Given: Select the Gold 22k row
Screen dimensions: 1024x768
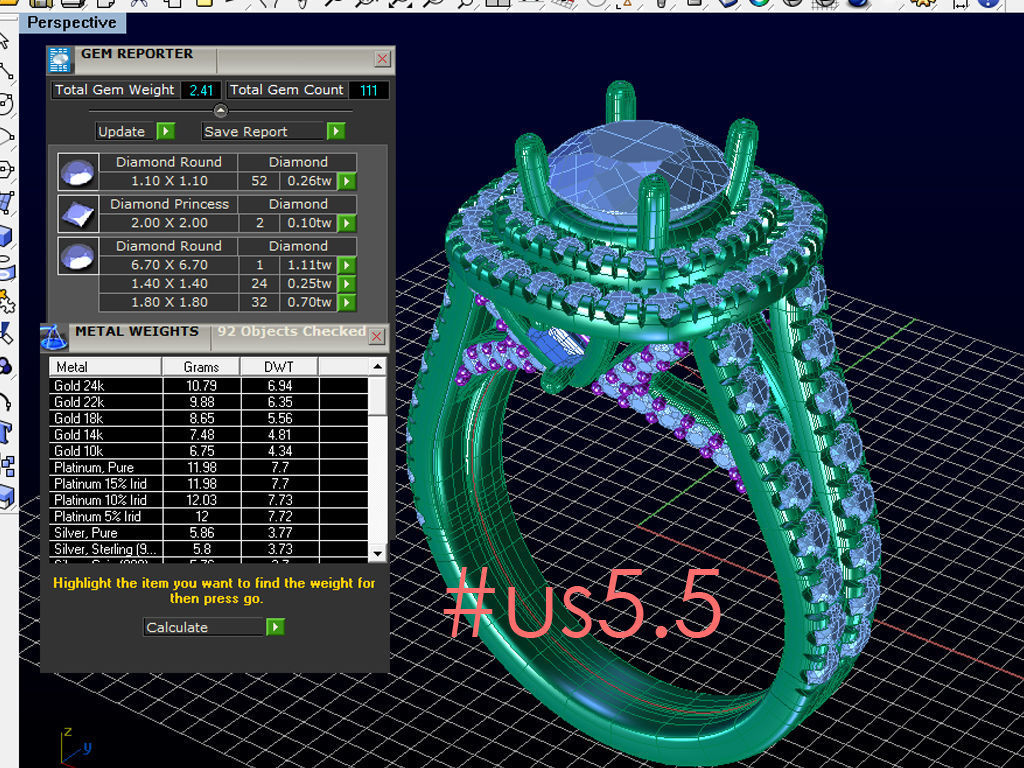Looking at the screenshot, I should pyautogui.click(x=209, y=402).
